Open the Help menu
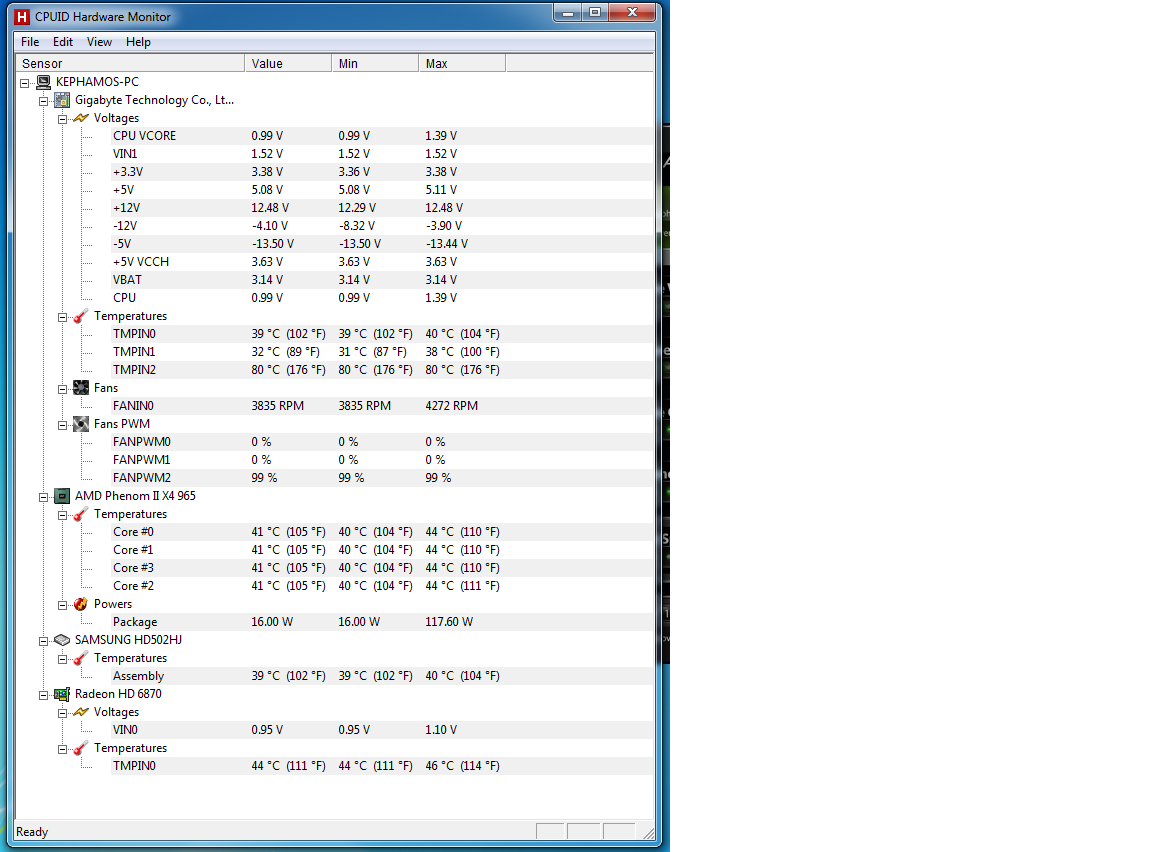 coord(138,42)
